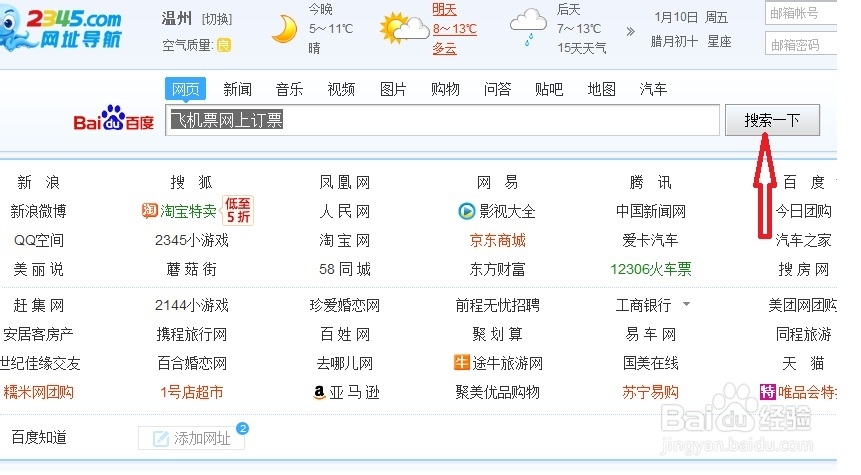
Task: Open the 58同城 link
Action: [x=344, y=269]
